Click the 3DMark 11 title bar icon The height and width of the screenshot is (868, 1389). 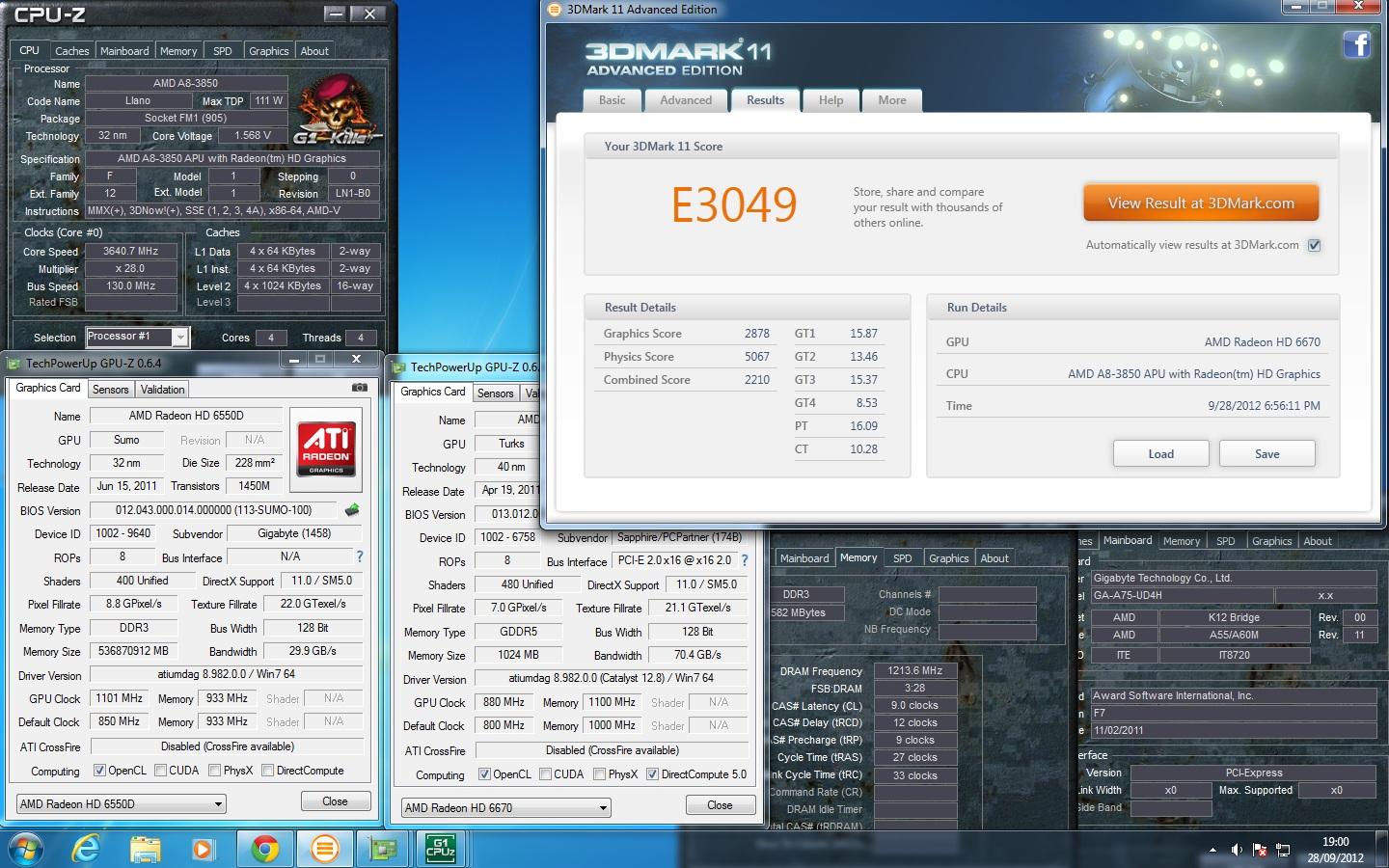tap(554, 10)
